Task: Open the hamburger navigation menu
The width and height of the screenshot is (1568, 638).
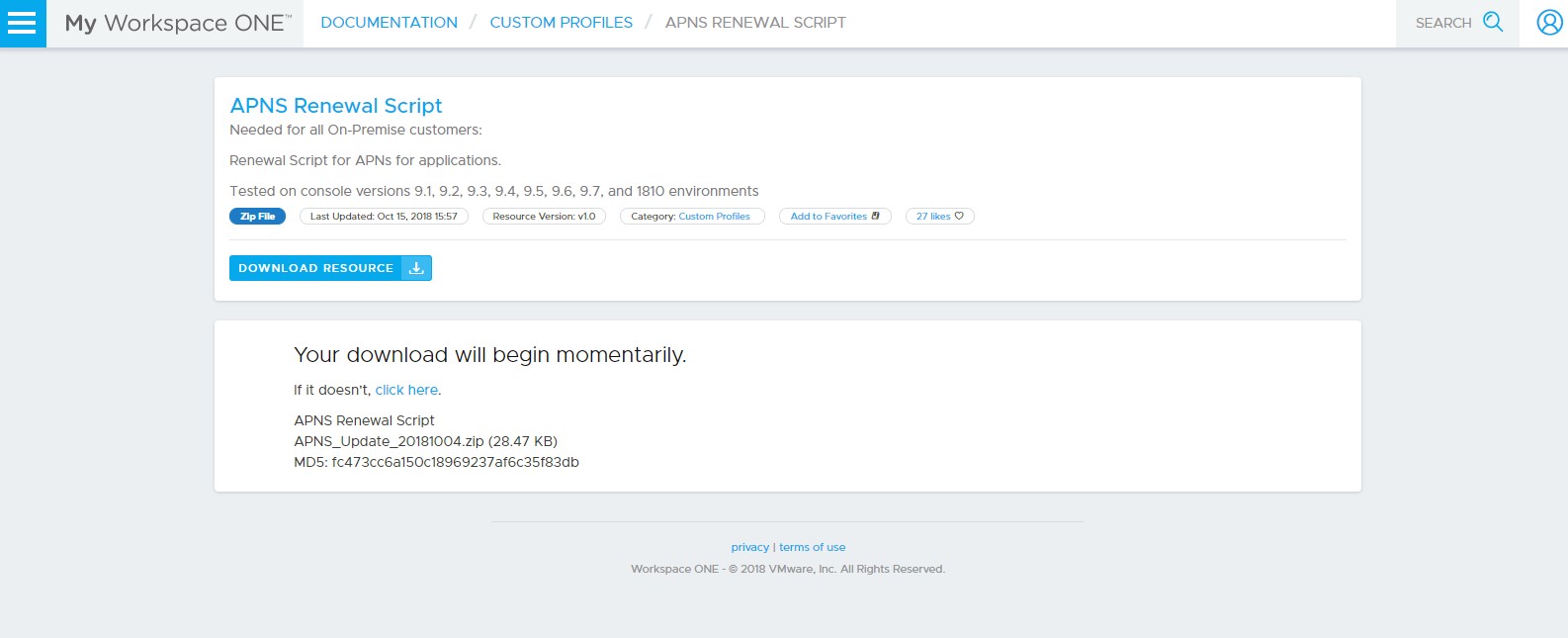Action: tap(22, 23)
